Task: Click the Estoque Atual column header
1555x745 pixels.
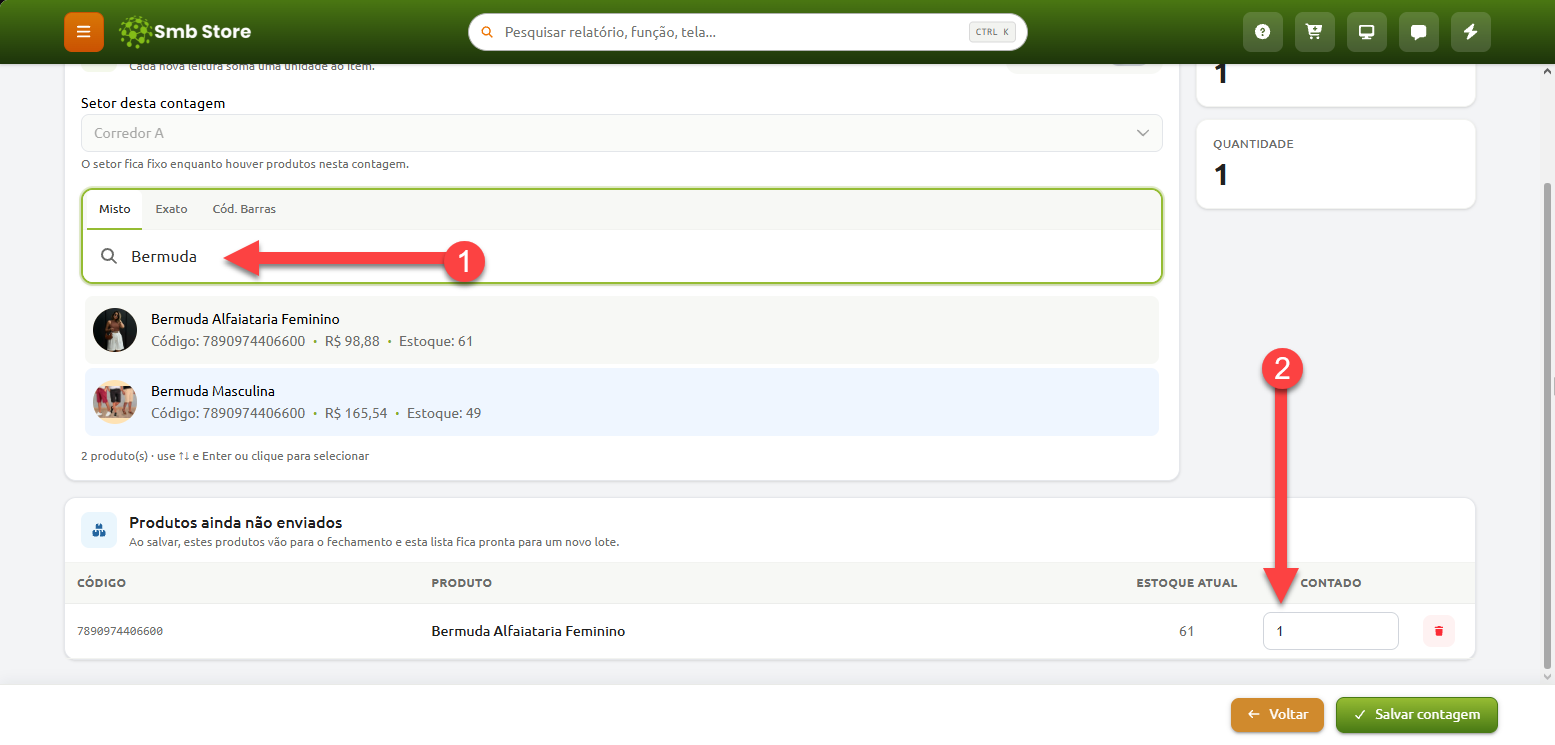Action: click(1186, 583)
